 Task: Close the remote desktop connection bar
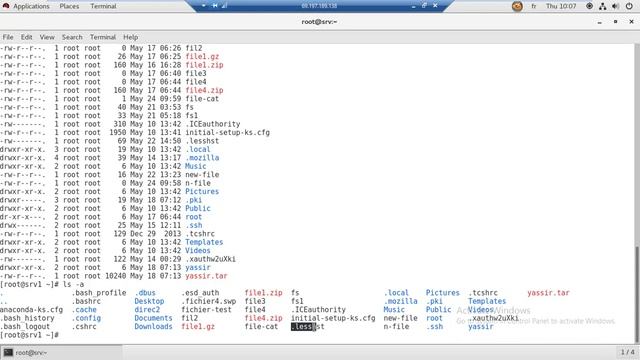point(435,6)
